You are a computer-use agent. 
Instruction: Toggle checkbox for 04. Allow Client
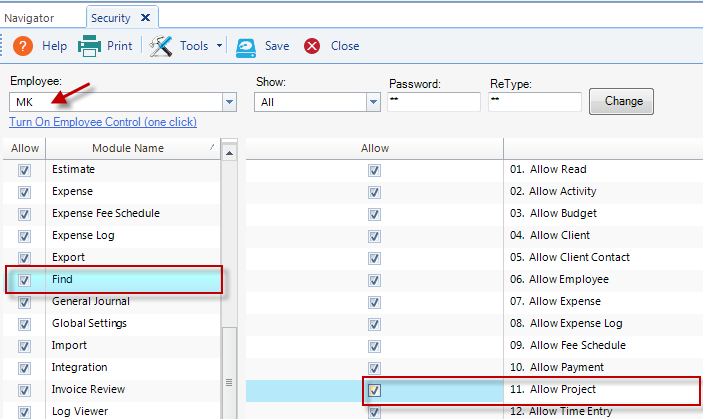pyautogui.click(x=374, y=236)
